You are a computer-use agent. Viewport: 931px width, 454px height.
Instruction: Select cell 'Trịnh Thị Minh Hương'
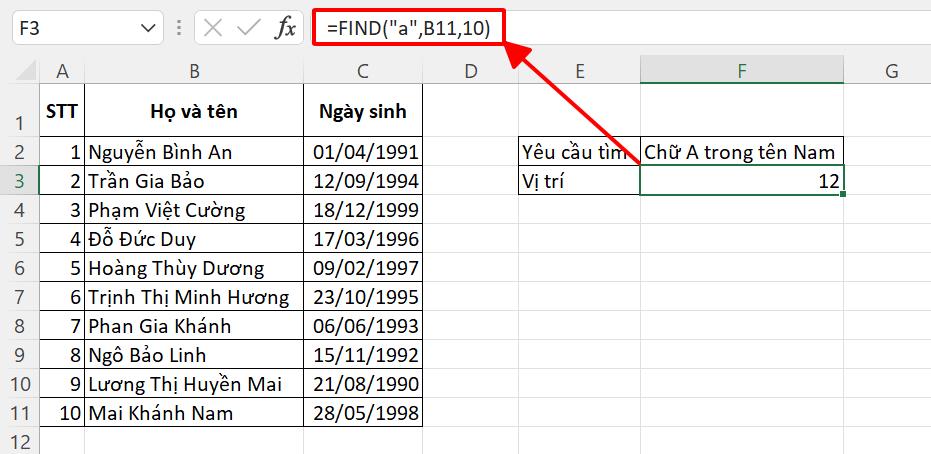(194, 297)
